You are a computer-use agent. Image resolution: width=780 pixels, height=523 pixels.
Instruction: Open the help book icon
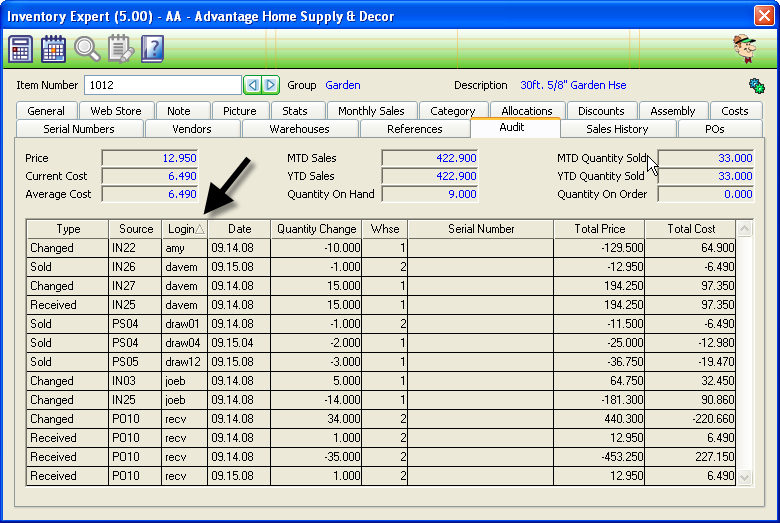[152, 48]
